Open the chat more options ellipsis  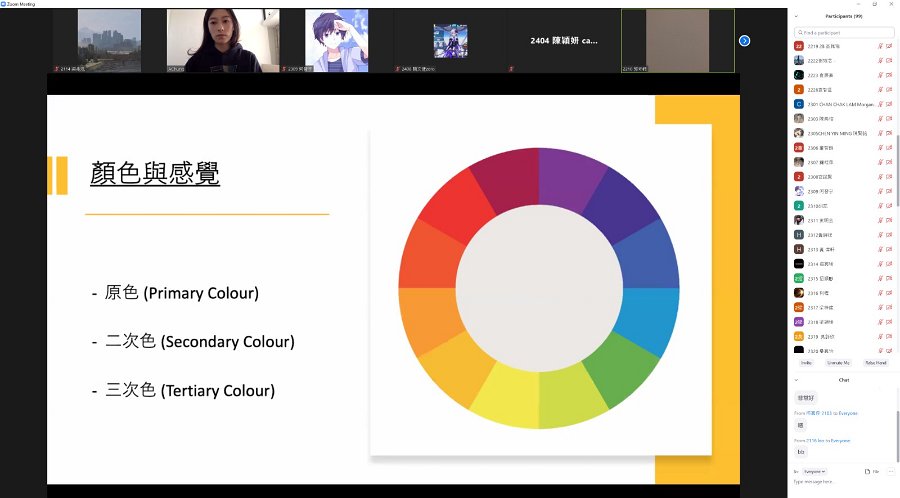[891, 472]
